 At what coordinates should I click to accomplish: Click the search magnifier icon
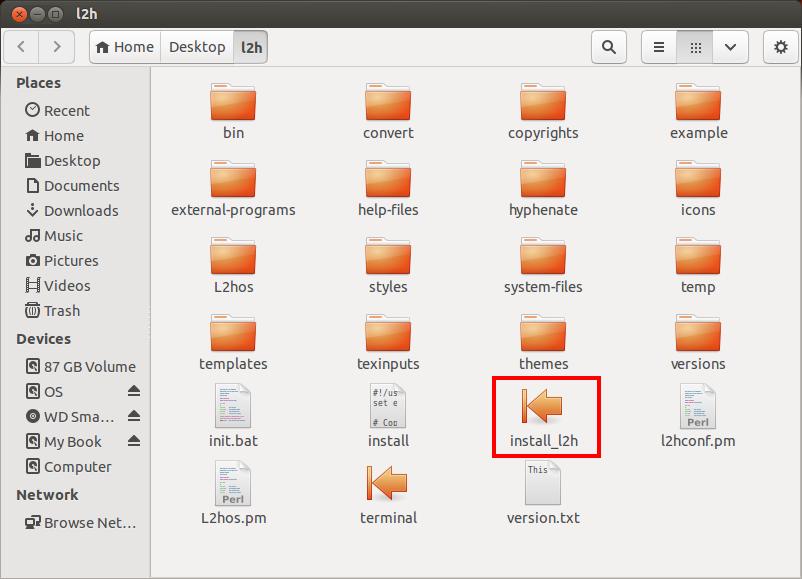pyautogui.click(x=608, y=47)
